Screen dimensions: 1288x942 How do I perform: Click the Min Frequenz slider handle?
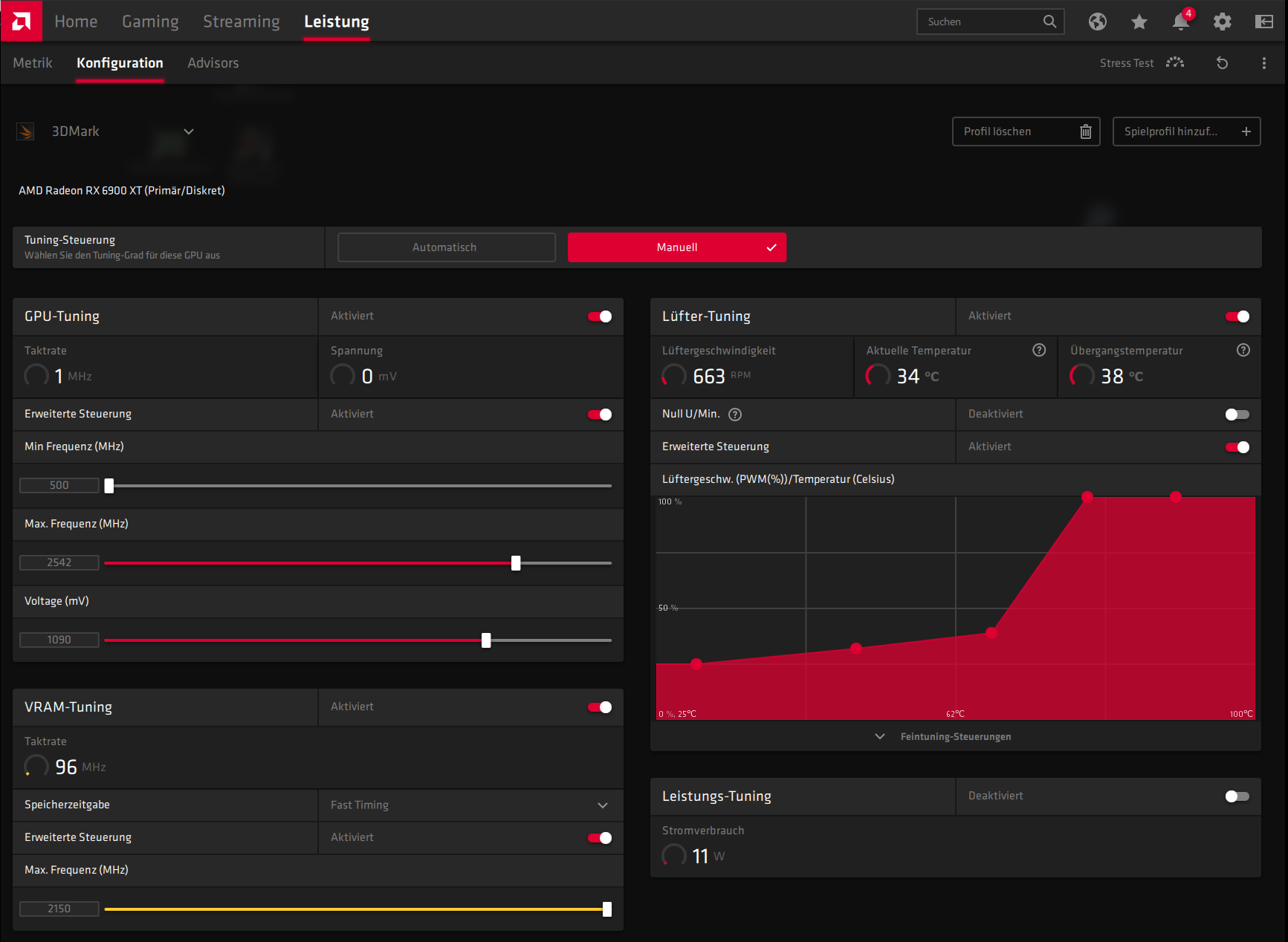click(x=109, y=486)
